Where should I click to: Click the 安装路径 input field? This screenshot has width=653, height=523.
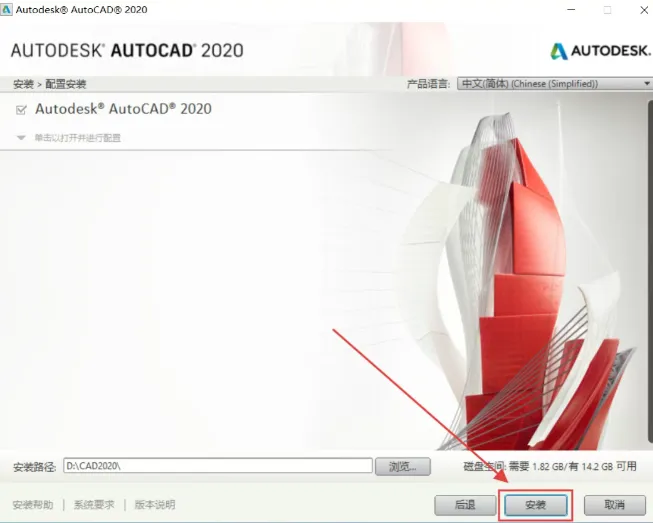[x=218, y=466]
